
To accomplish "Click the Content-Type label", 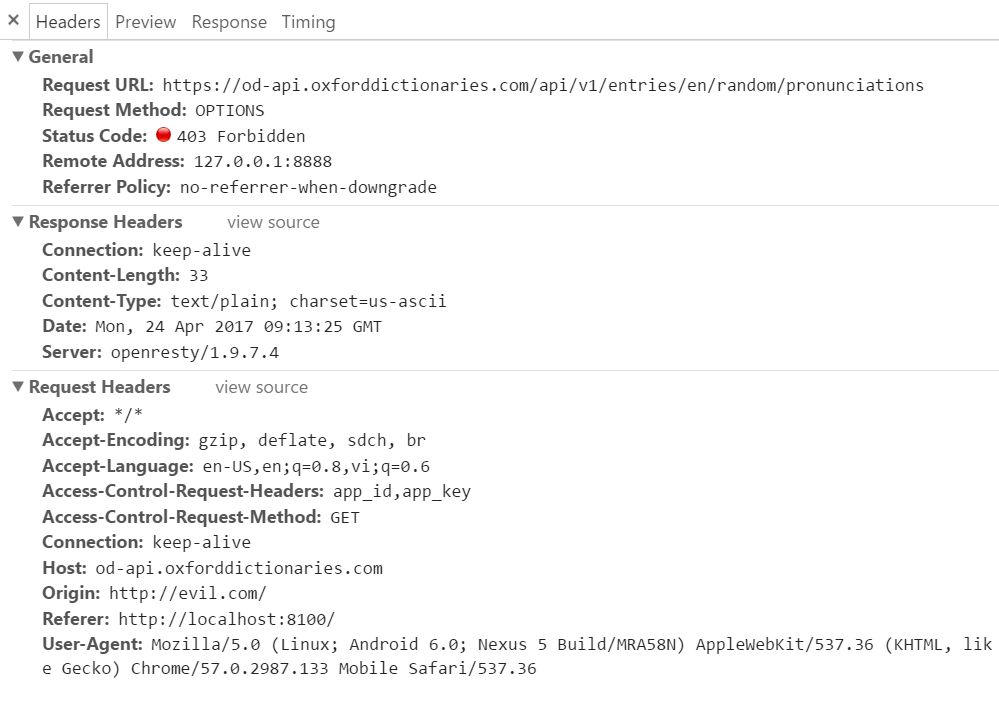I will (102, 301).
